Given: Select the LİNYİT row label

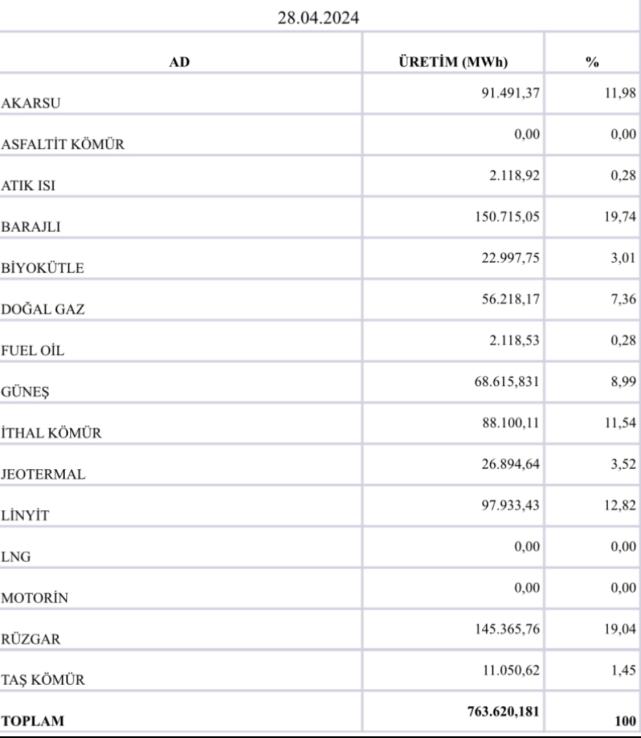Looking at the screenshot, I should tap(26, 516).
